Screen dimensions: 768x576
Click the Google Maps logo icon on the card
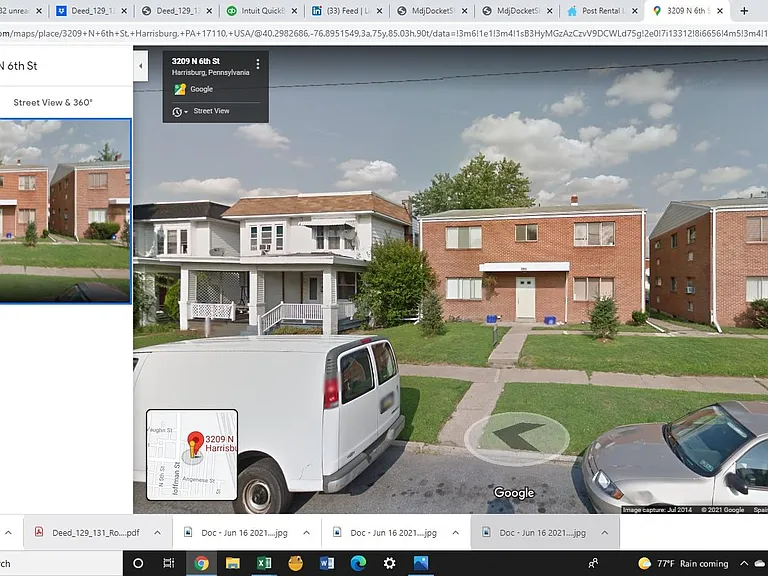[x=180, y=89]
